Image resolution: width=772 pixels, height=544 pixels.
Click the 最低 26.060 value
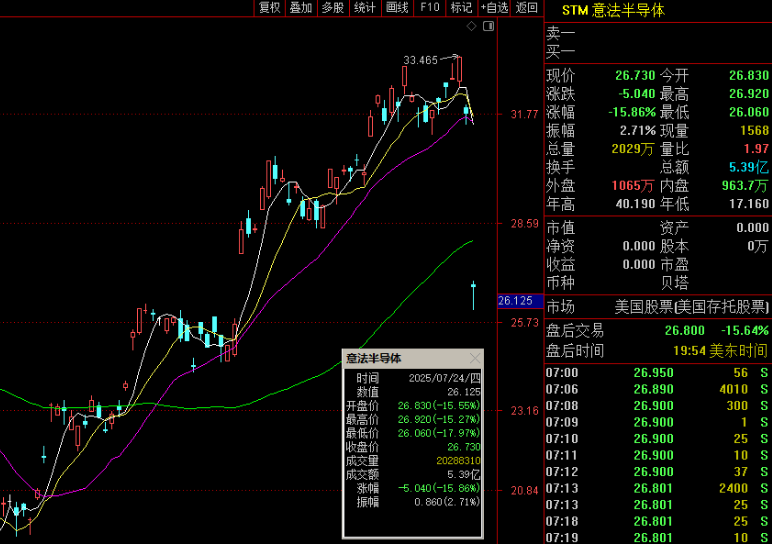(x=749, y=112)
